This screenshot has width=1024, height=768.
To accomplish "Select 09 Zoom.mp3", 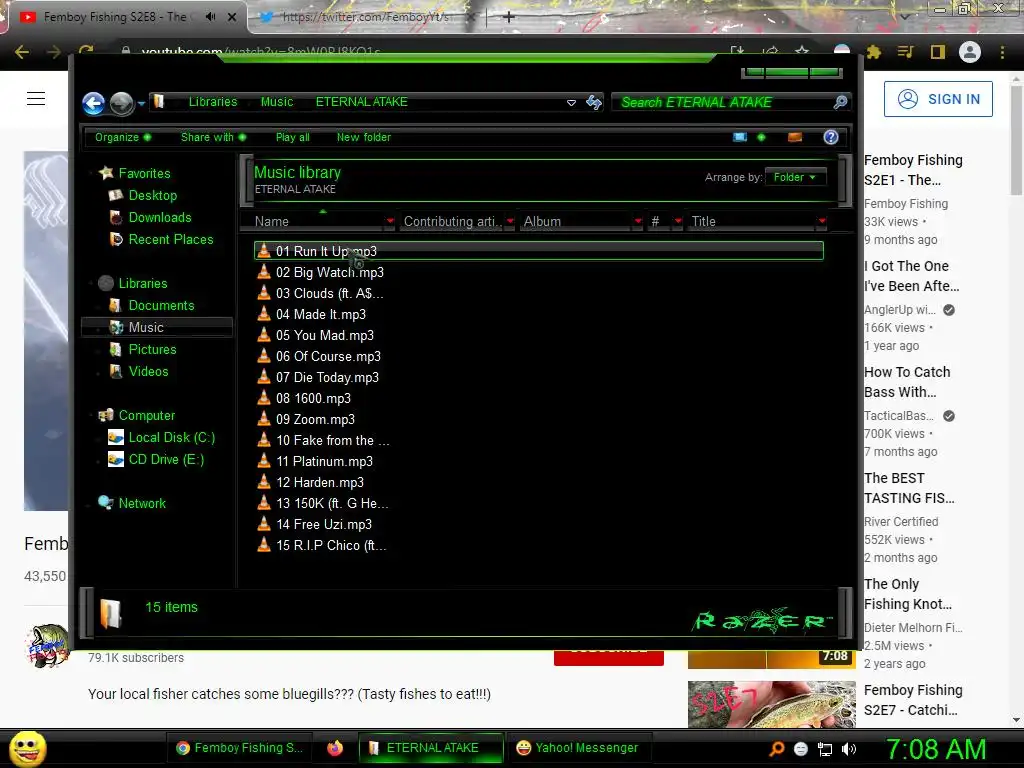I will coord(315,419).
